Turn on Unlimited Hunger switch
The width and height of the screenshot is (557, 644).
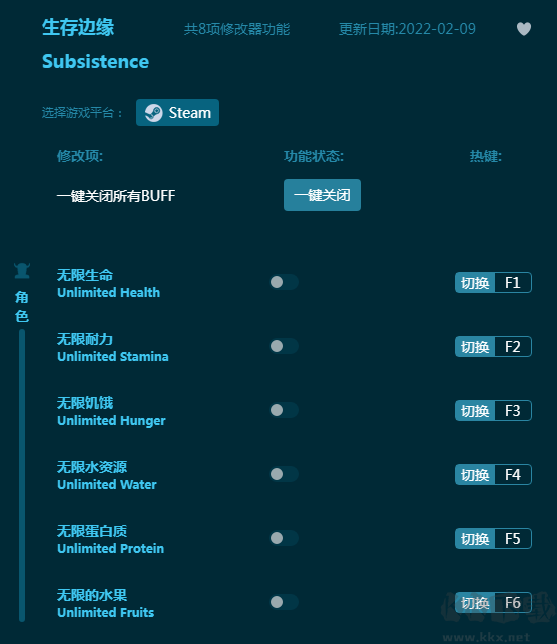pos(284,410)
